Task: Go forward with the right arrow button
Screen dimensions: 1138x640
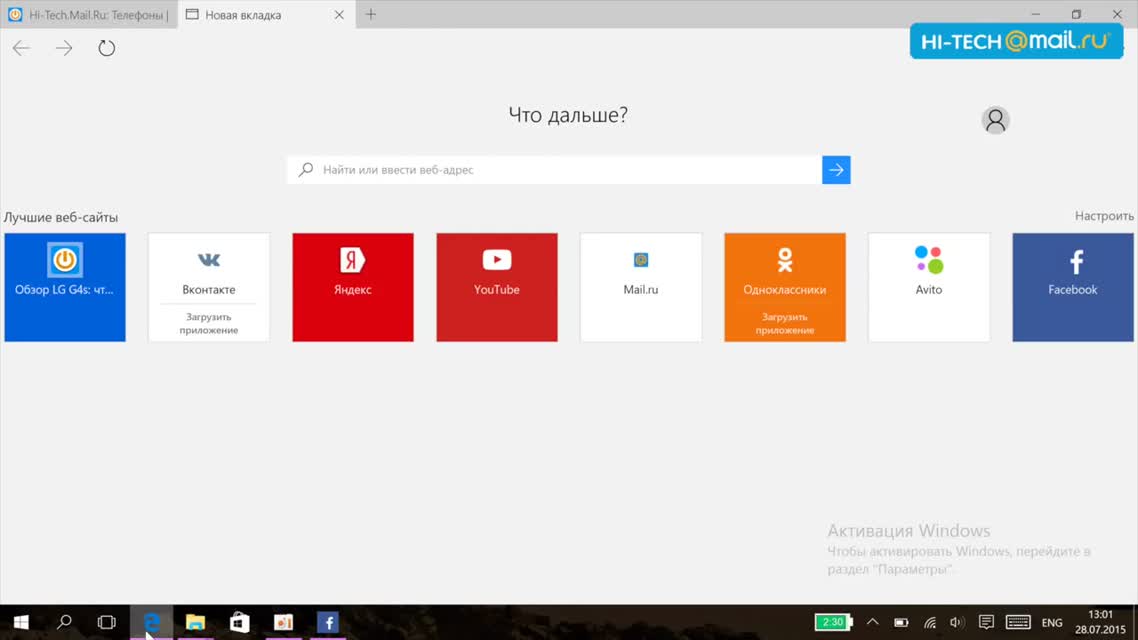Action: 64,49
